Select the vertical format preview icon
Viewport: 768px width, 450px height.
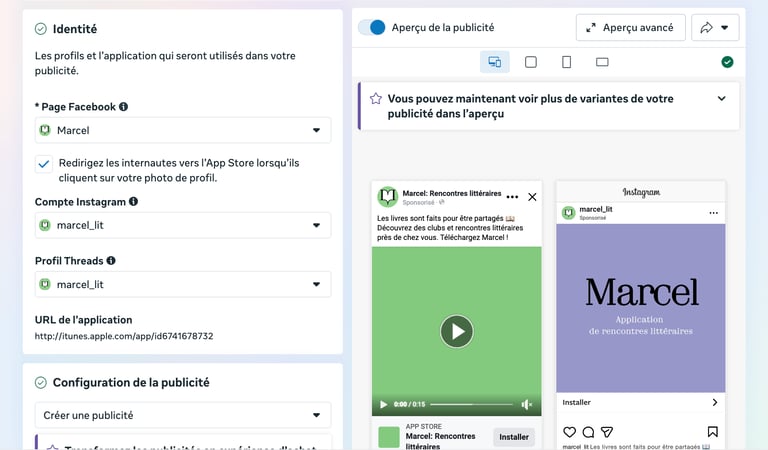point(566,62)
